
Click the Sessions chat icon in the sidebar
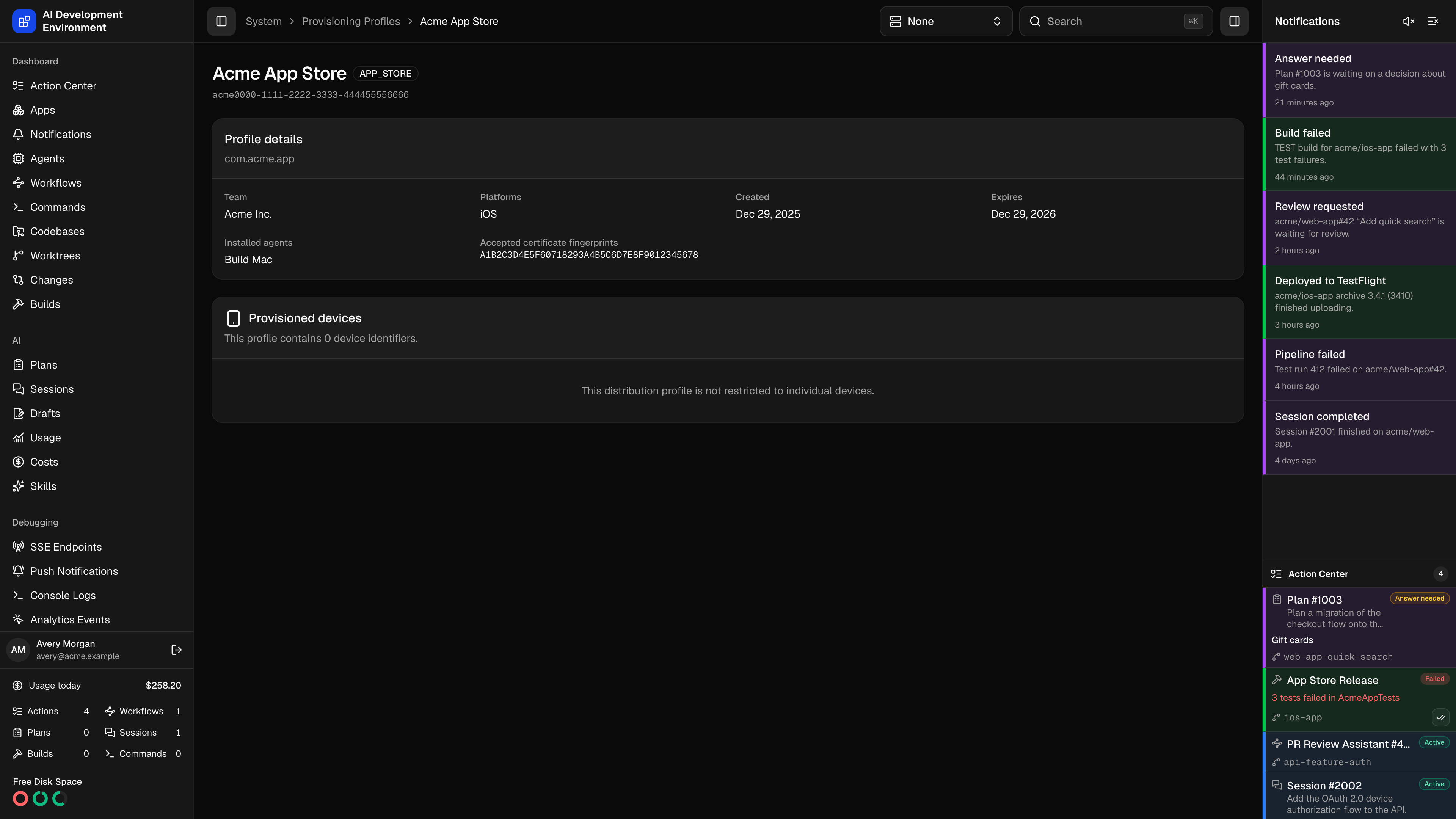18,389
